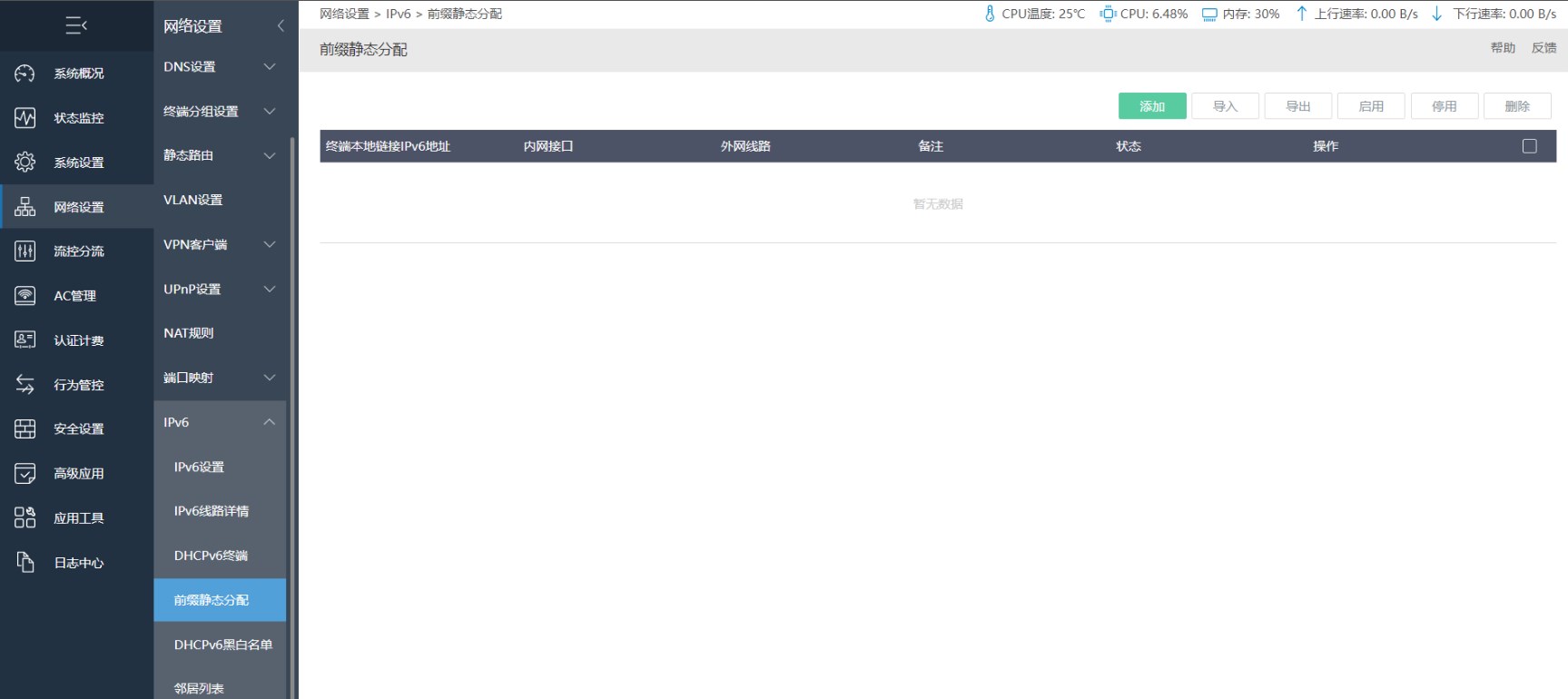Expand the 终端分组设置 chevron

click(x=270, y=112)
